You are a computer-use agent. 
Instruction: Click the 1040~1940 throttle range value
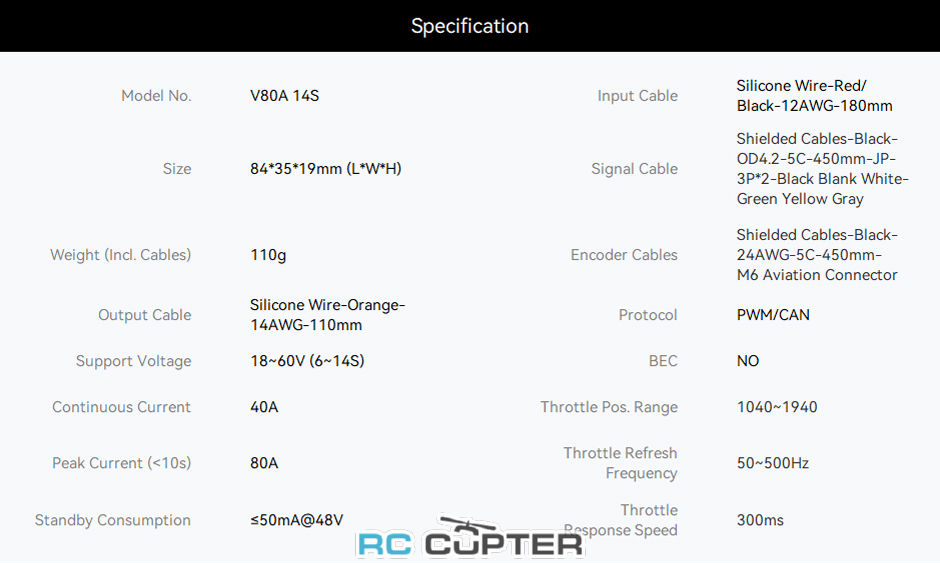click(x=777, y=407)
